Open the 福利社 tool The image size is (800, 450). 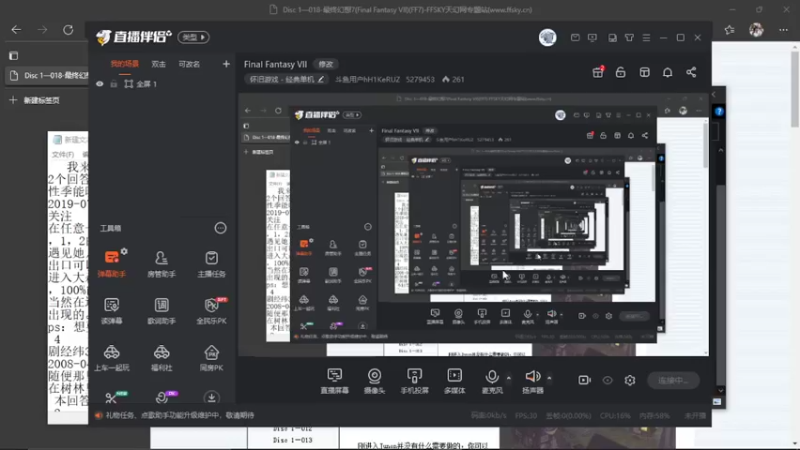pyautogui.click(x=161, y=357)
